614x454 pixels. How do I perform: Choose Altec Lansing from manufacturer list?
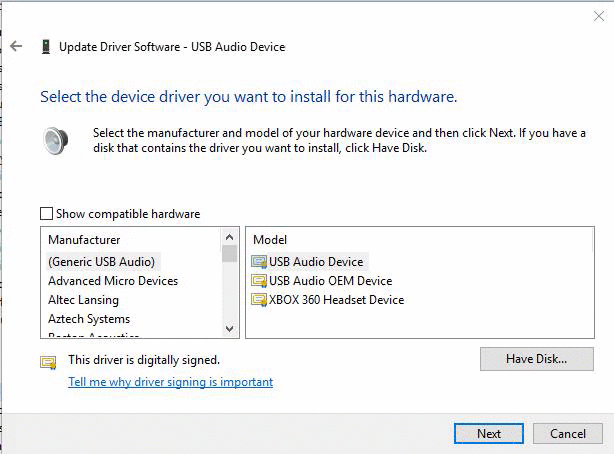83,300
